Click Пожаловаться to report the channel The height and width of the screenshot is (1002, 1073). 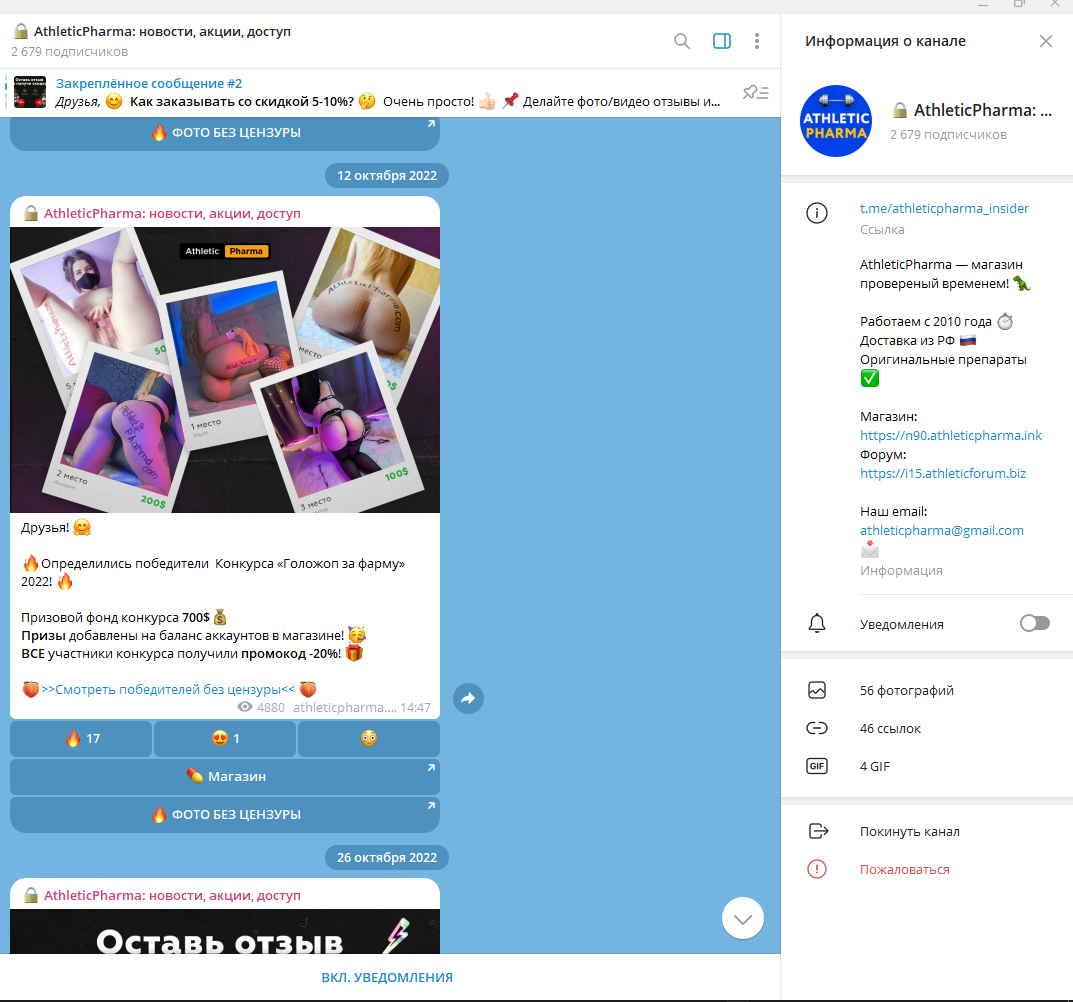coord(904,869)
